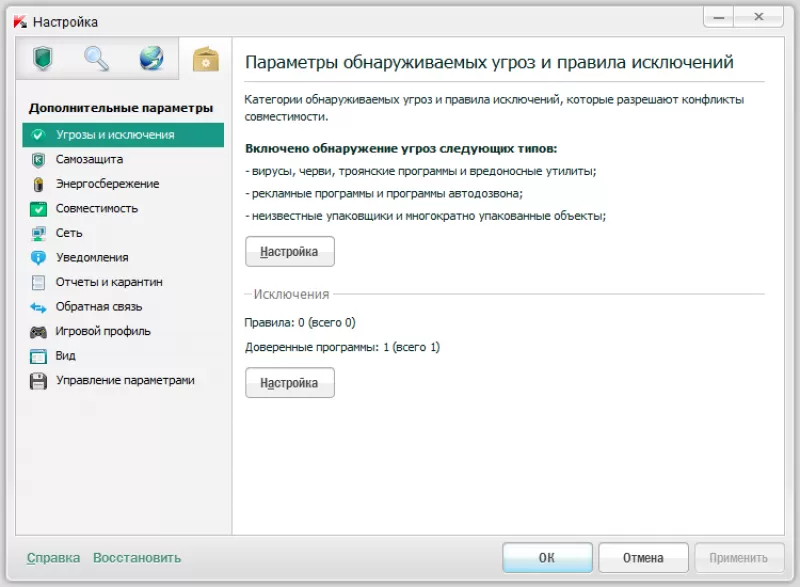This screenshot has height=587, width=800.
Task: Click the Восстановить link
Action: pyautogui.click(x=137, y=558)
